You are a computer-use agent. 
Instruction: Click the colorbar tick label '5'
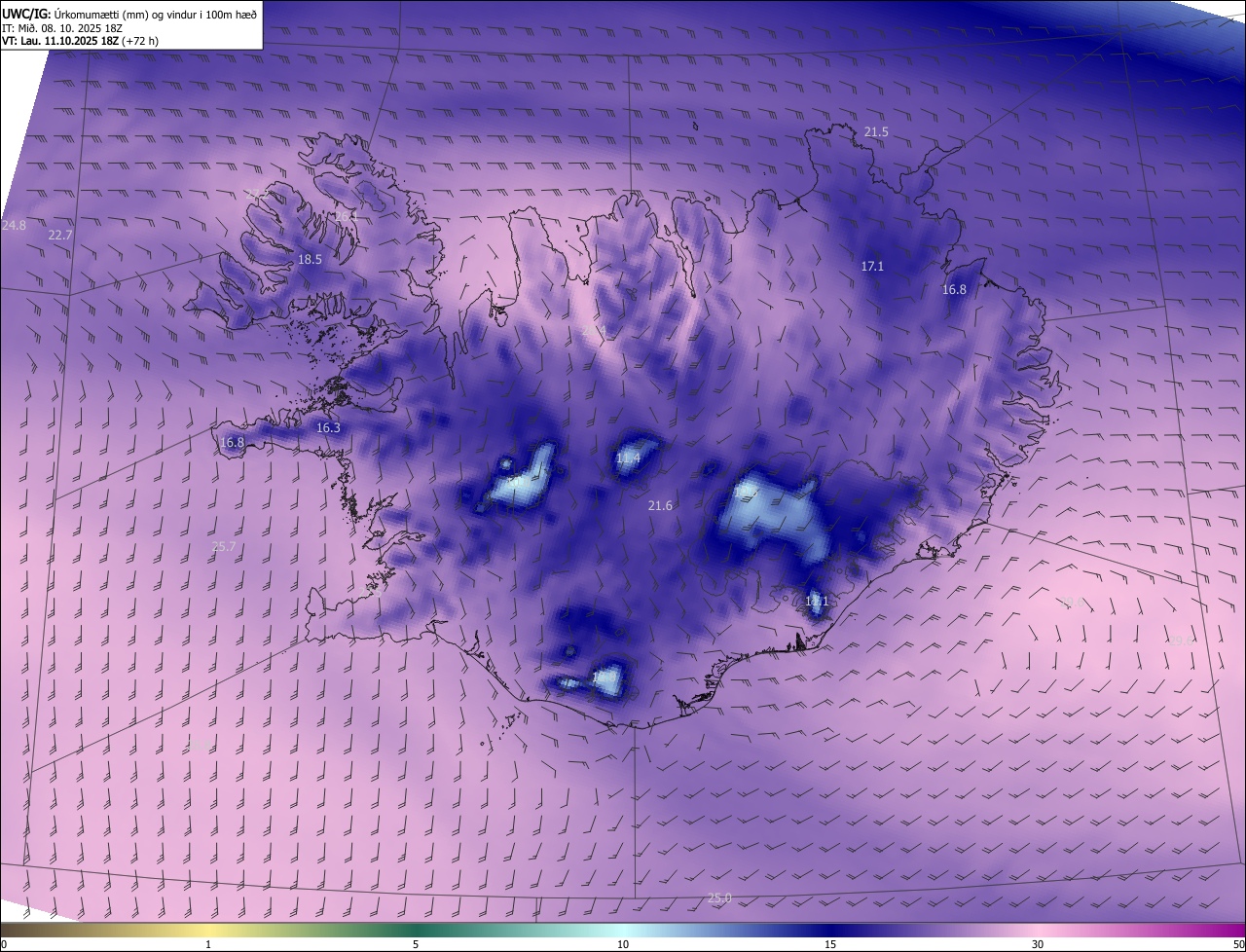[416, 944]
